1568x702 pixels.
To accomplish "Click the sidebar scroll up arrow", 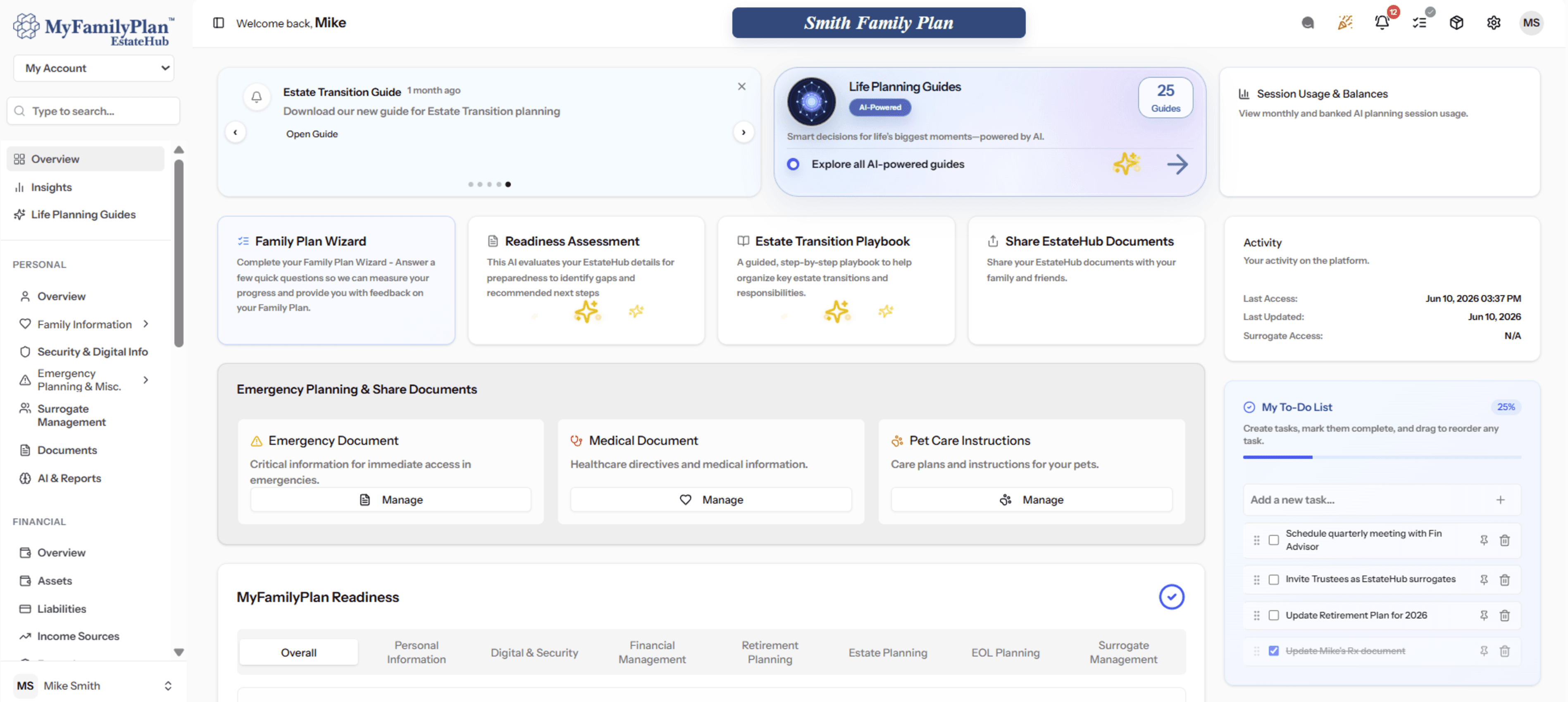I will point(179,150).
